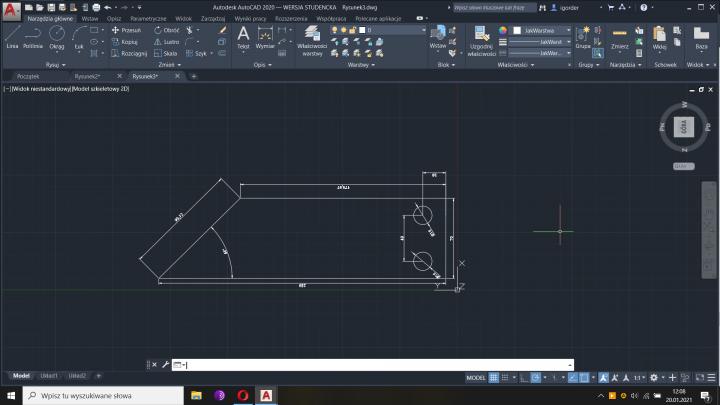Click the Kopiuj button

coord(125,42)
